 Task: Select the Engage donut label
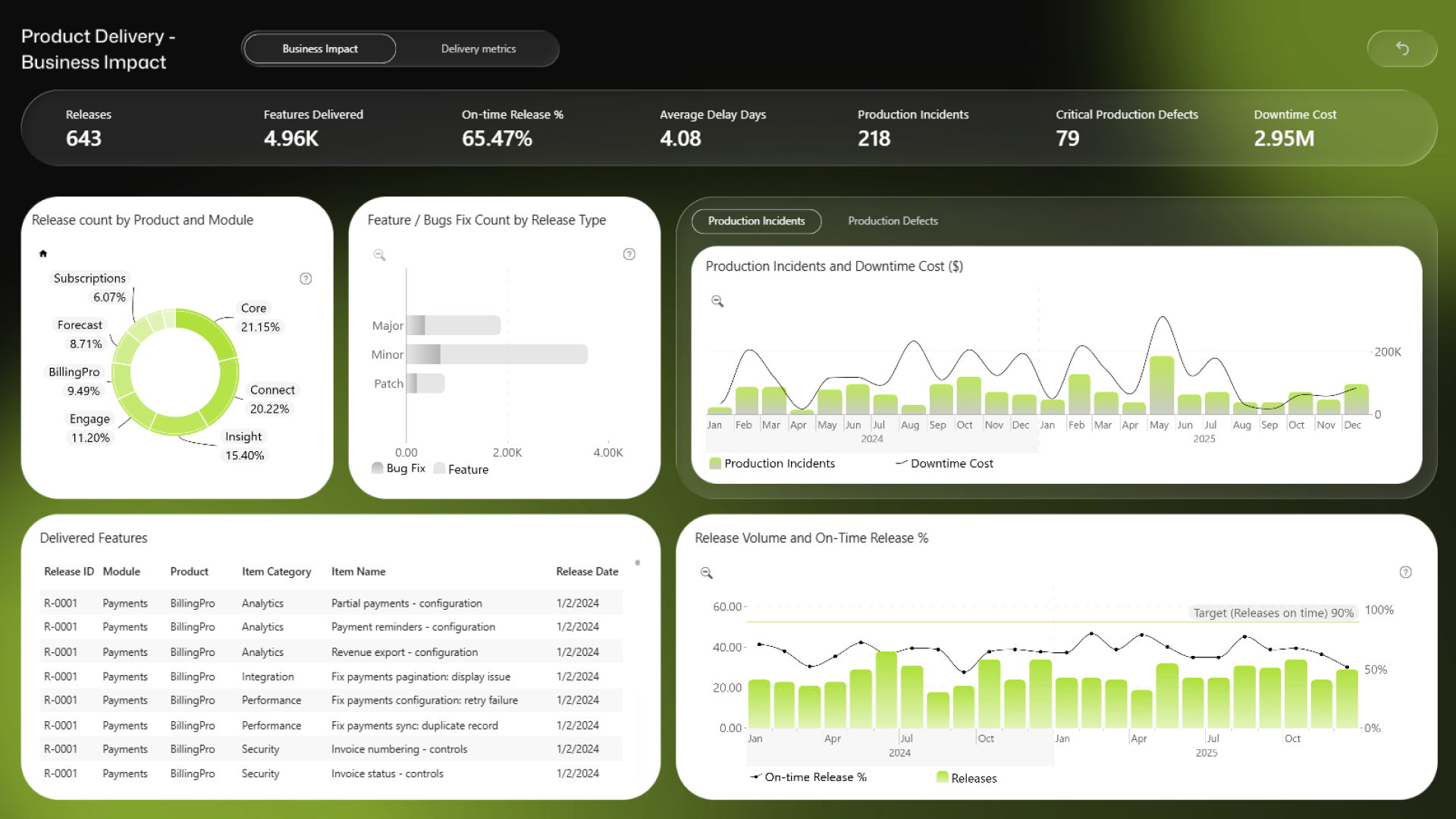[x=89, y=419]
